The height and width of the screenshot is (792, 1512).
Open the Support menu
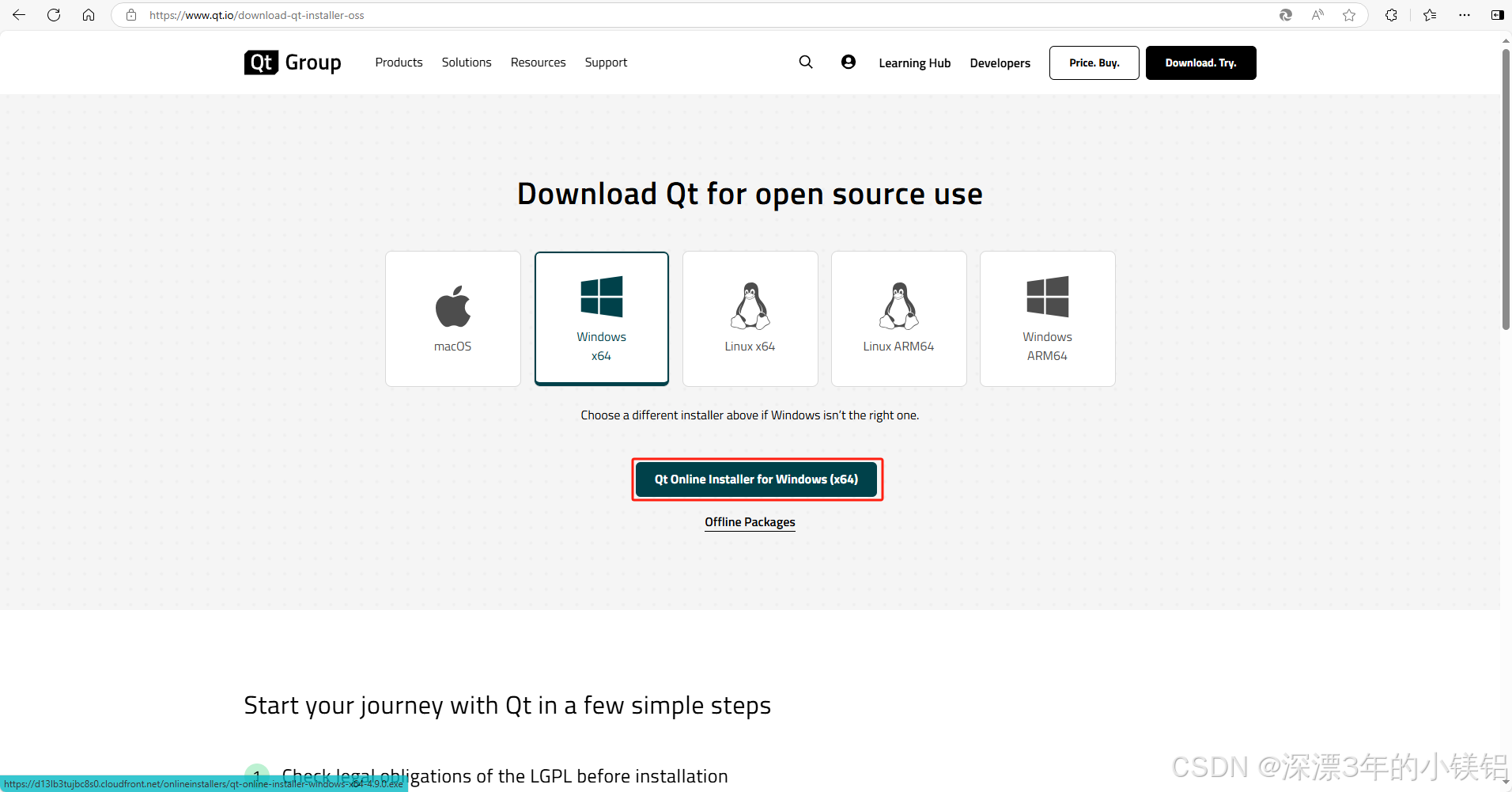point(606,63)
